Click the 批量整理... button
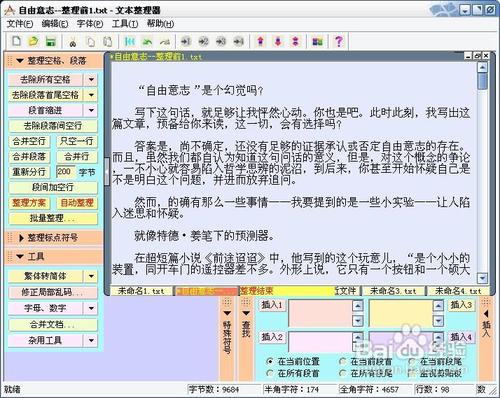The image size is (500, 398). [53, 218]
